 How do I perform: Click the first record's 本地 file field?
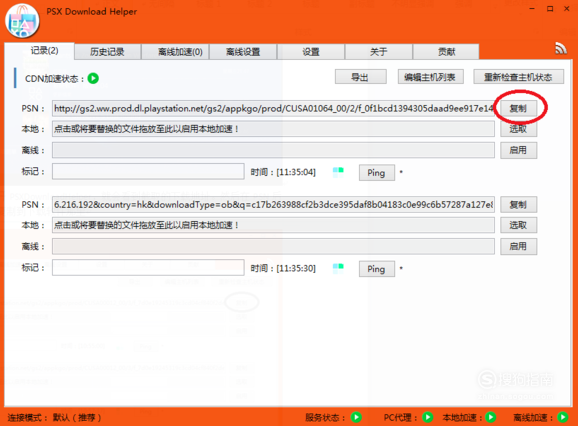click(x=273, y=129)
